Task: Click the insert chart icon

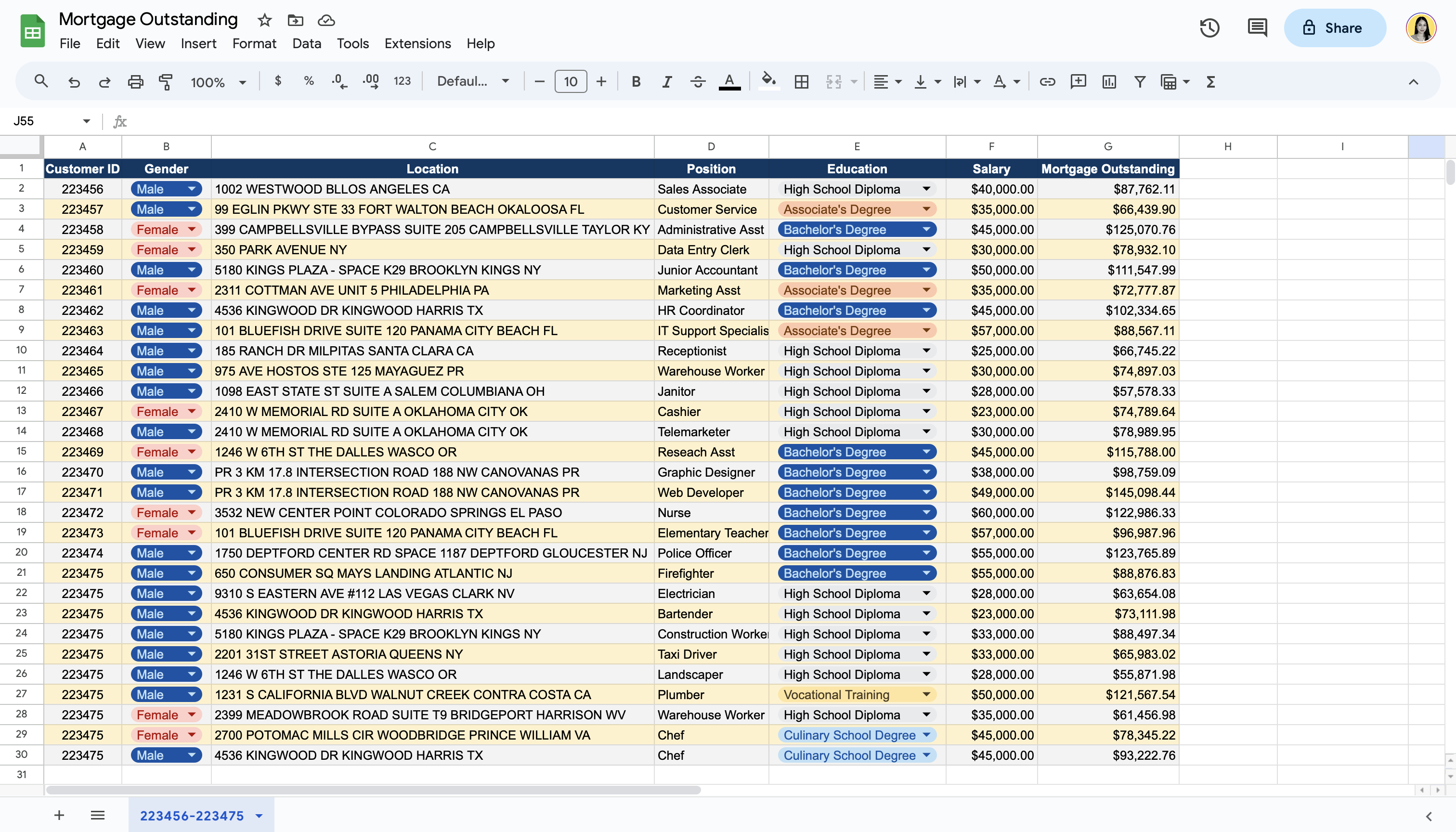Action: (x=1108, y=82)
